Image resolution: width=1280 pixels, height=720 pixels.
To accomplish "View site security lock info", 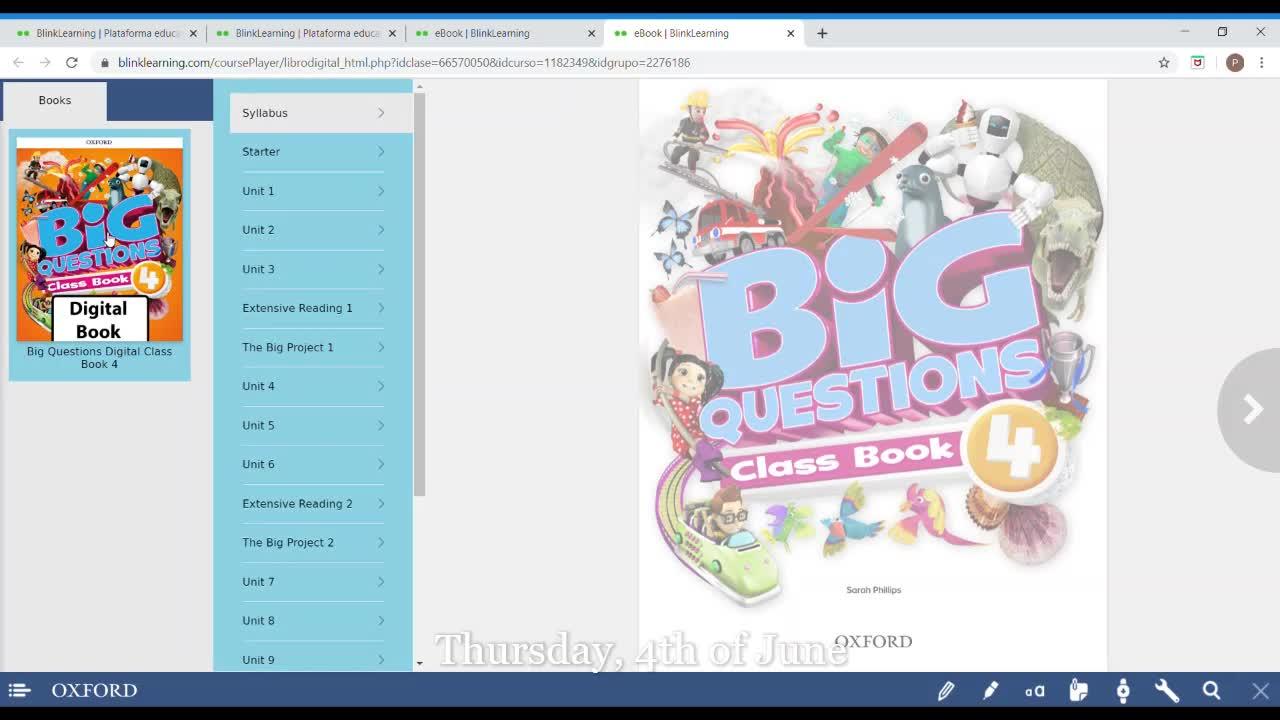I will (104, 62).
